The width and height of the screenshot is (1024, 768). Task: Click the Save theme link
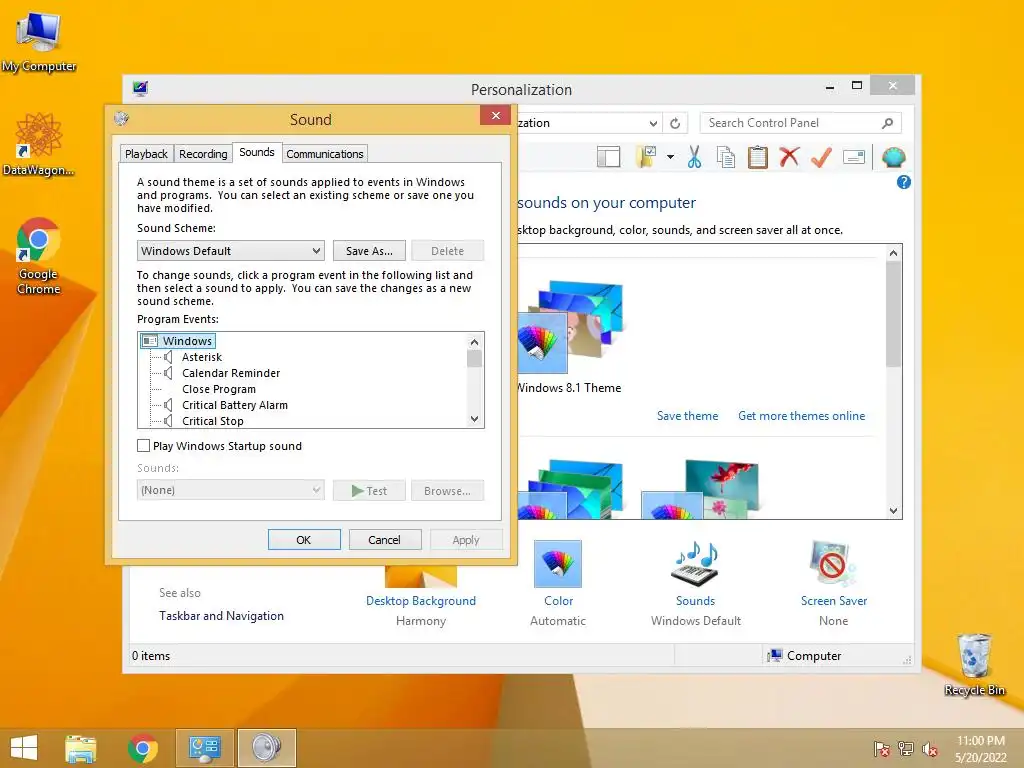tap(687, 416)
